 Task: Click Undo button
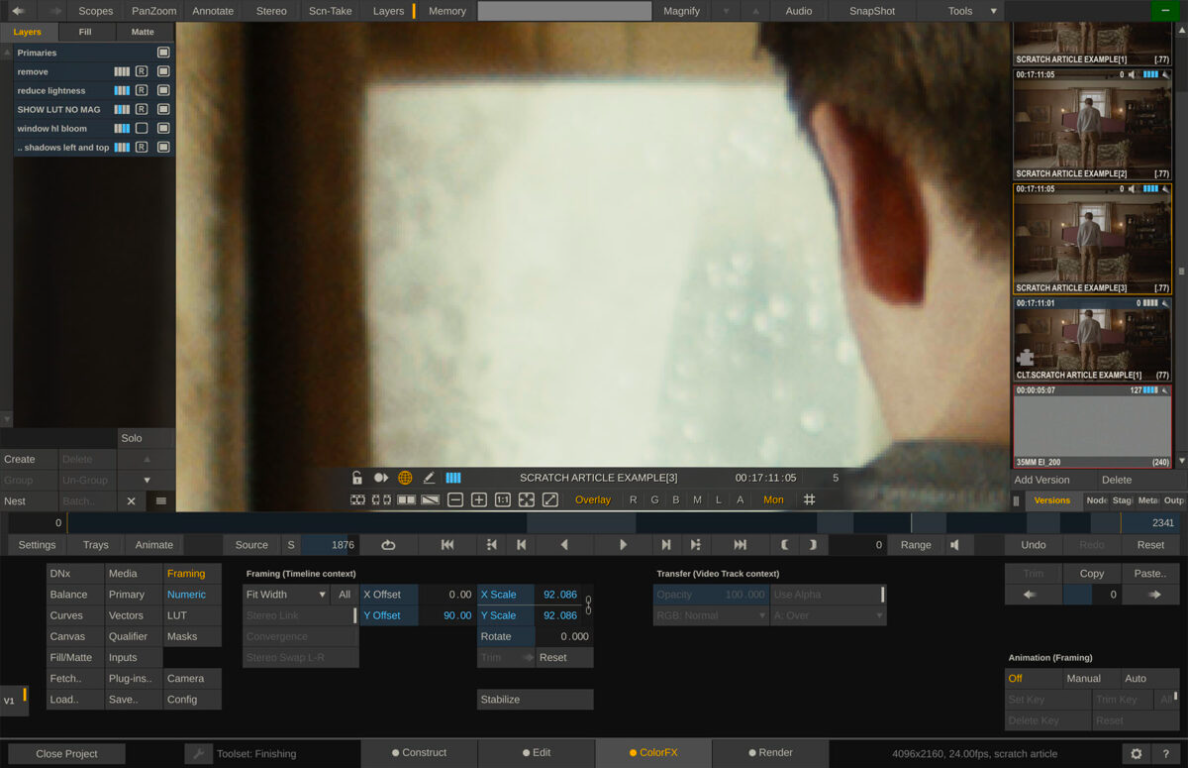coord(1033,545)
